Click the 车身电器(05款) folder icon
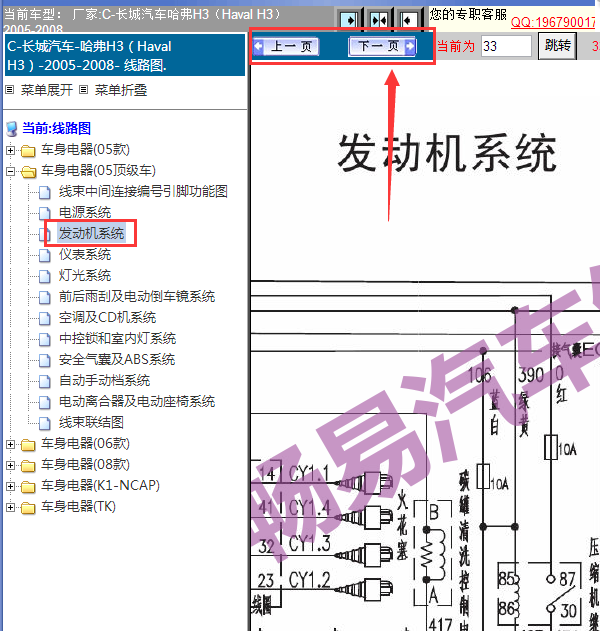The height and width of the screenshot is (631, 600). coord(28,151)
